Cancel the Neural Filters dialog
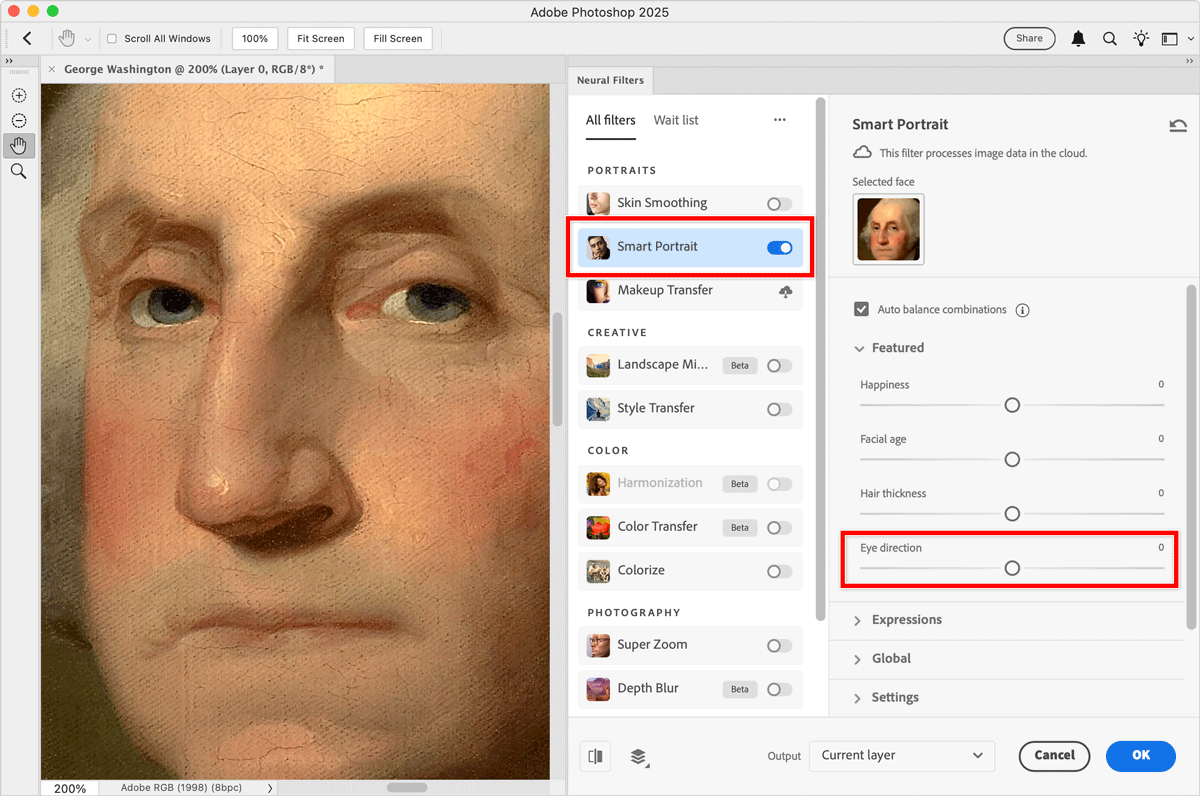The height and width of the screenshot is (796, 1200). [x=1055, y=756]
